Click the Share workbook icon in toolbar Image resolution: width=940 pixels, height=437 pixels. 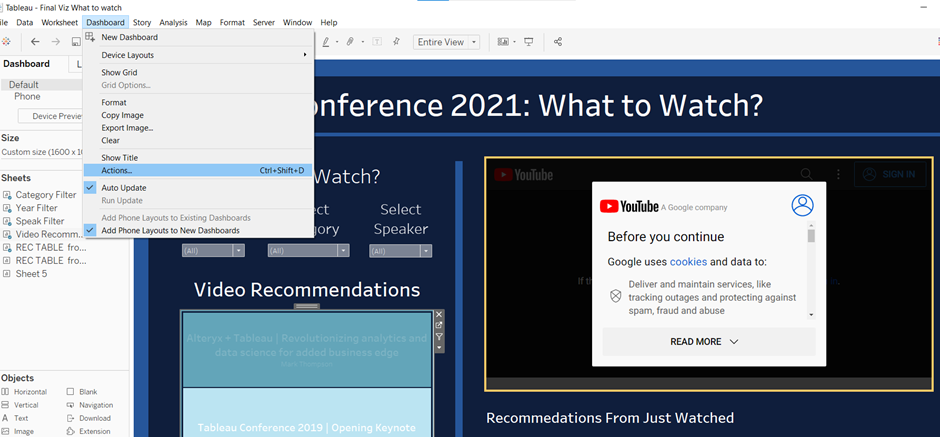tap(558, 42)
